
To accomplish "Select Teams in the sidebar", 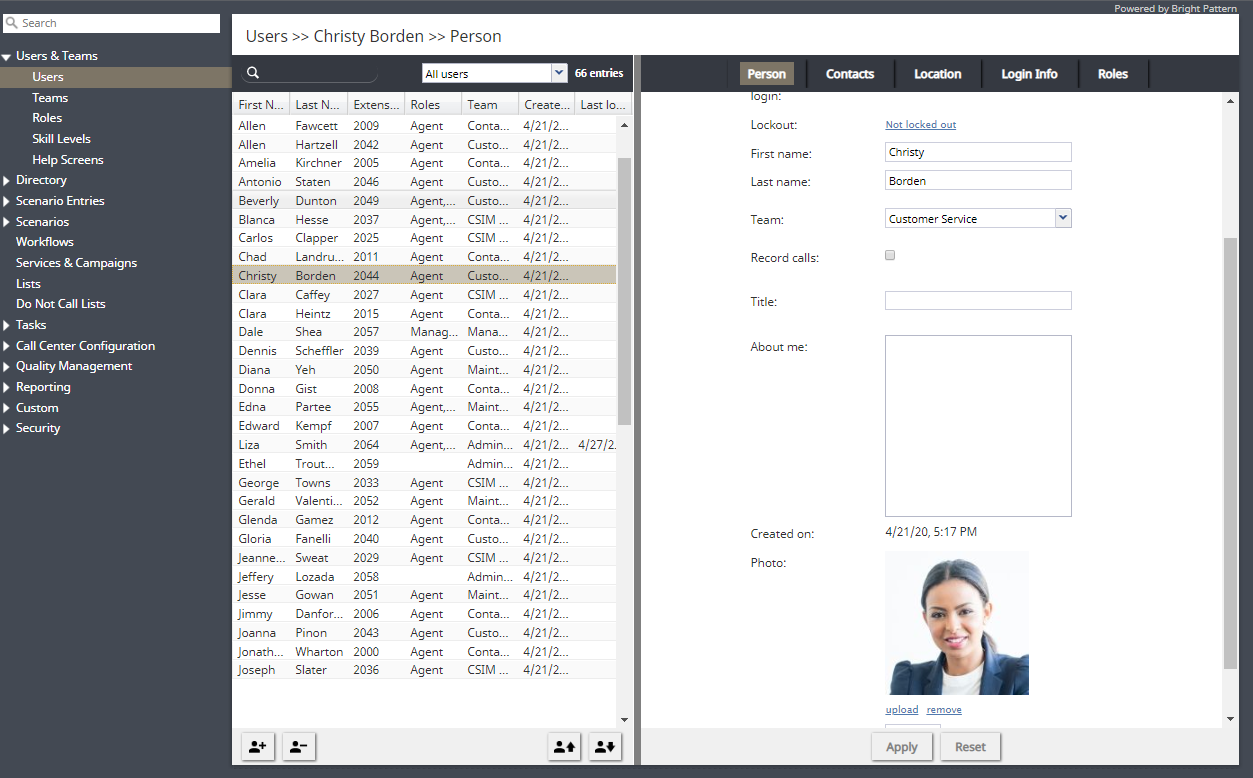I will tap(50, 98).
